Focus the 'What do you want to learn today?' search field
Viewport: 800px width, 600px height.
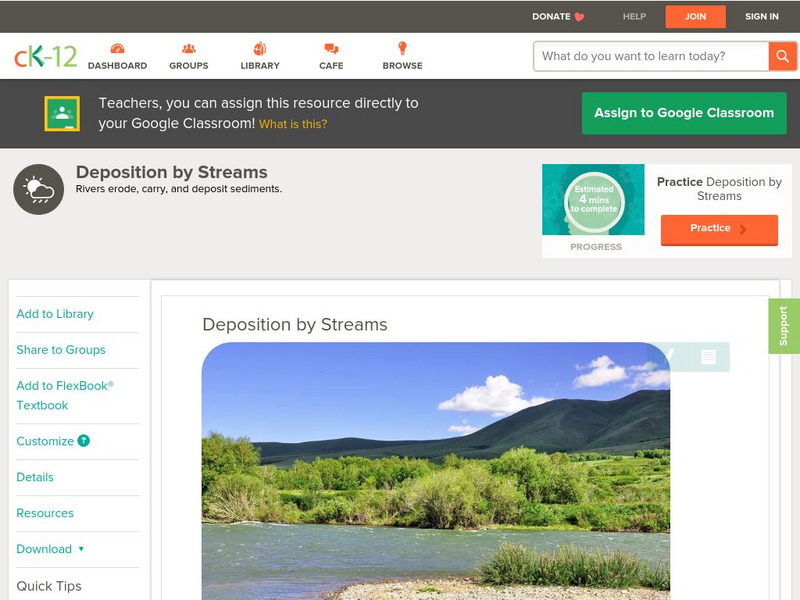[x=651, y=56]
